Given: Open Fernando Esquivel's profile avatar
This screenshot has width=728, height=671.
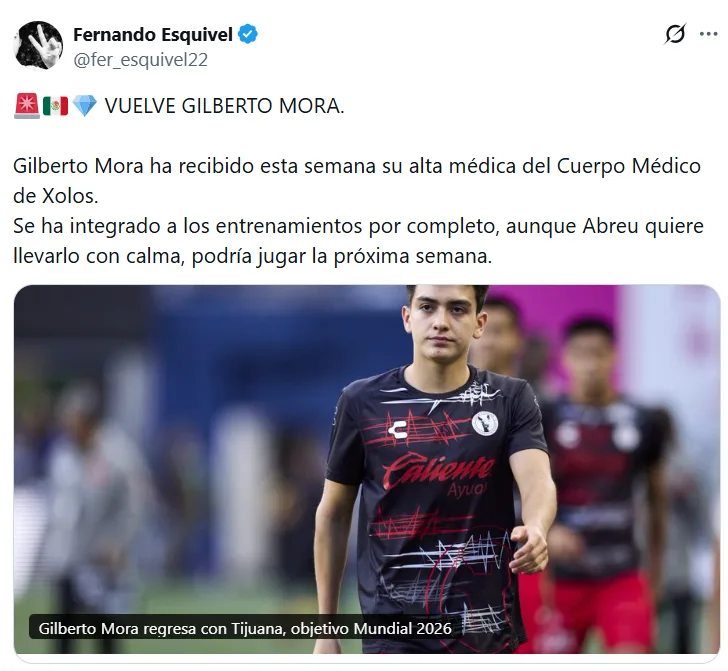Looking at the screenshot, I should (x=39, y=45).
